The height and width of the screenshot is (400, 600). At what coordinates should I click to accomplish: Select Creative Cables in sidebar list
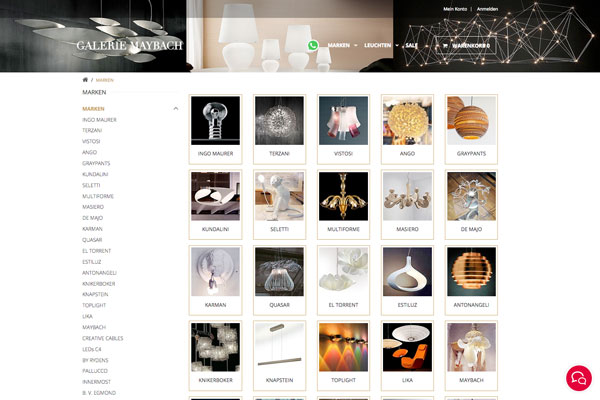point(103,338)
